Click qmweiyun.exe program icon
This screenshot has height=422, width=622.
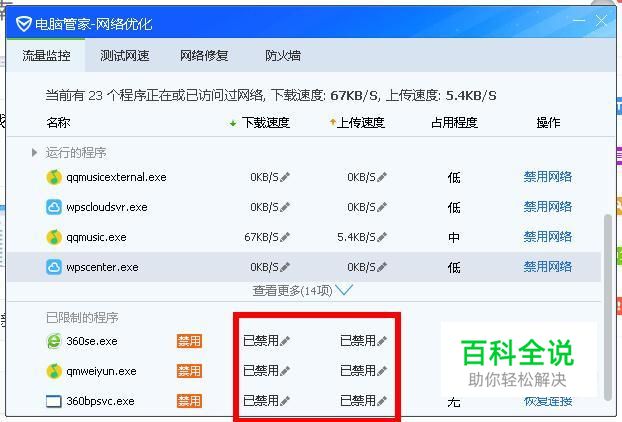(54, 371)
